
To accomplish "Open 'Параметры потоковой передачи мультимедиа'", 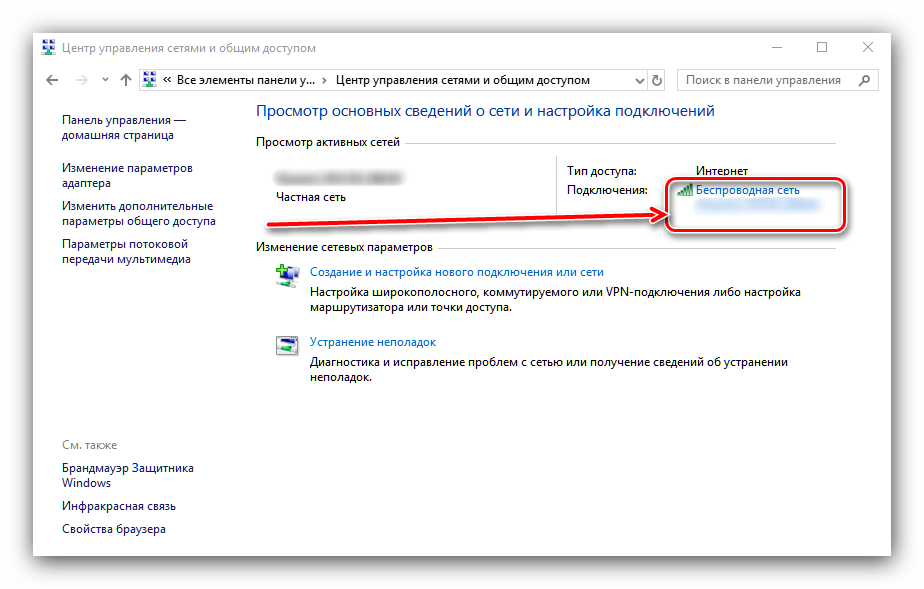I will pyautogui.click(x=126, y=252).
